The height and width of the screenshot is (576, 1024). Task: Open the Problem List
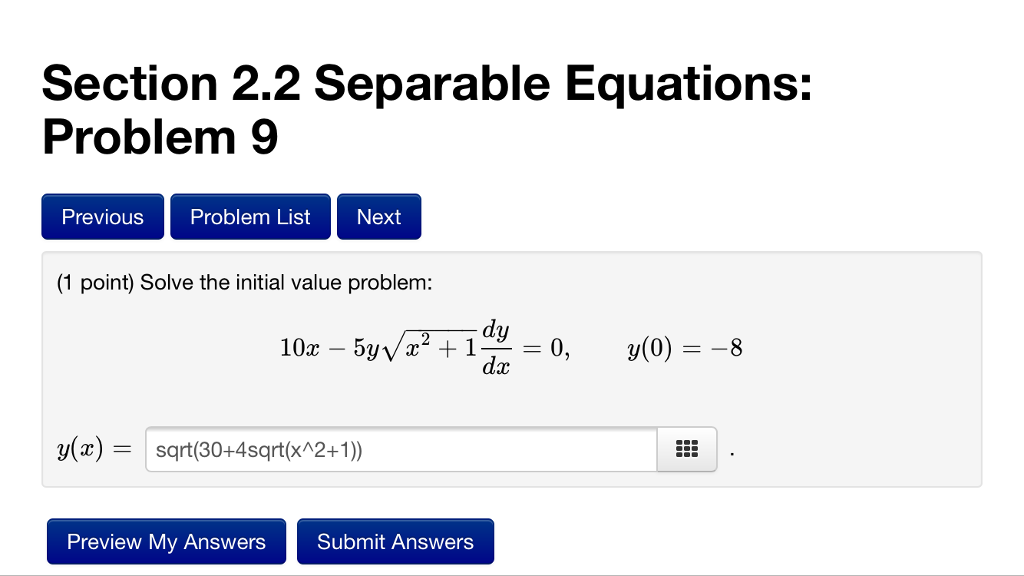point(250,216)
